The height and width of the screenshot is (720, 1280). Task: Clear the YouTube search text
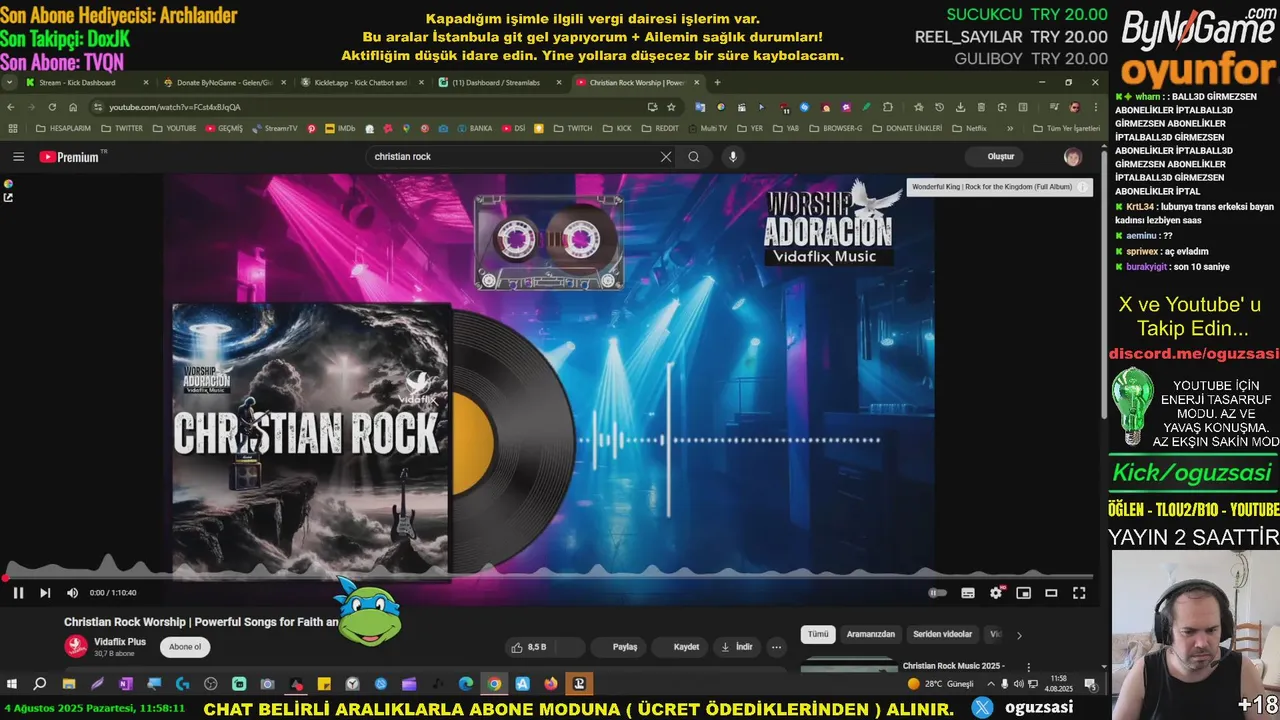[x=666, y=157]
